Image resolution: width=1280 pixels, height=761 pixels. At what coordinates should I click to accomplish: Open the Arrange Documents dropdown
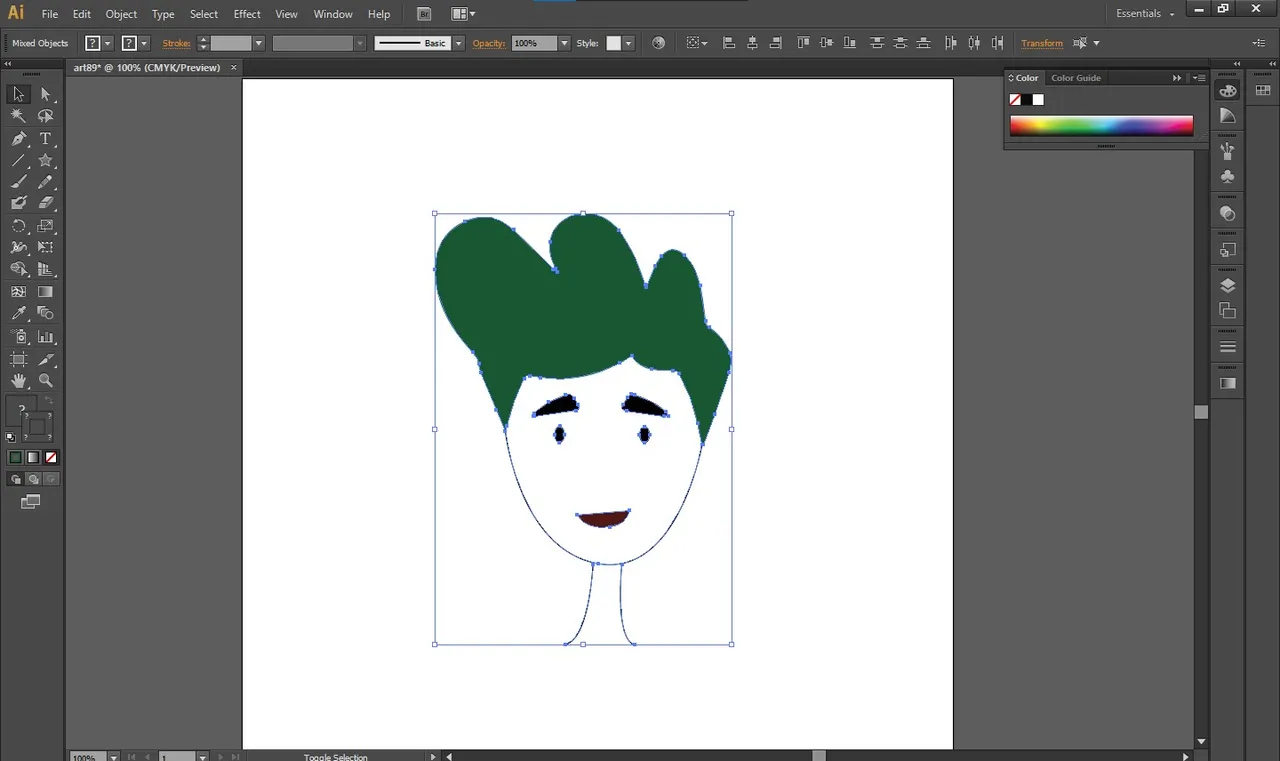[x=463, y=14]
